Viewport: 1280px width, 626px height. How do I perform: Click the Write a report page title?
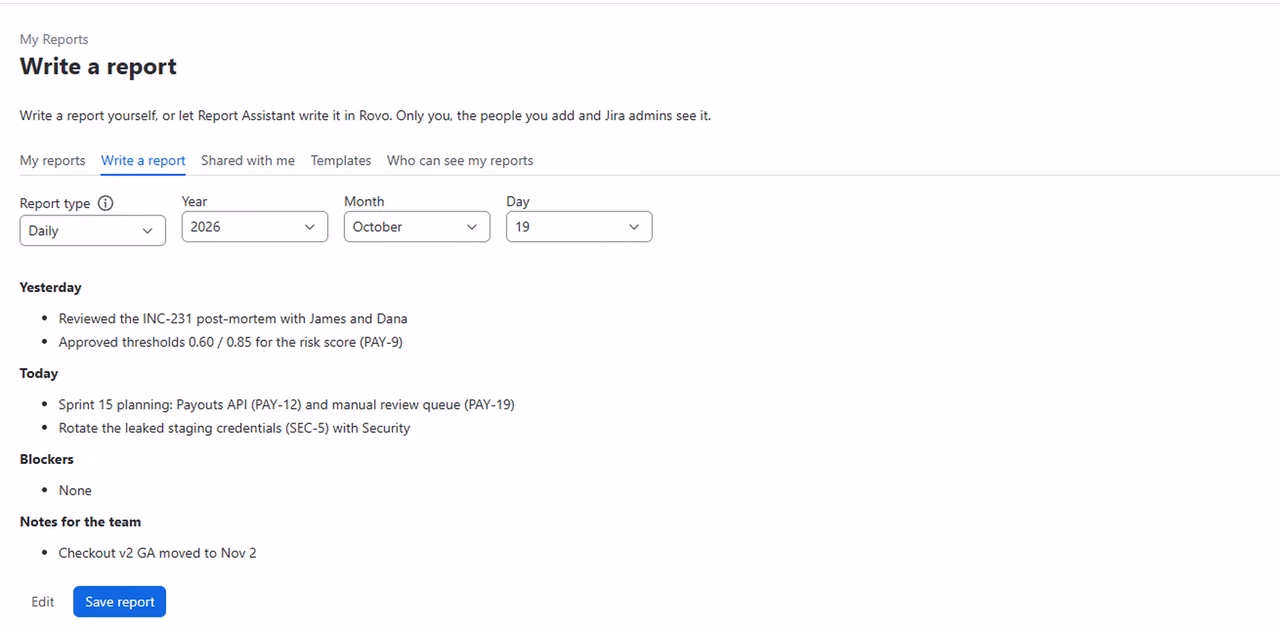pyautogui.click(x=98, y=67)
